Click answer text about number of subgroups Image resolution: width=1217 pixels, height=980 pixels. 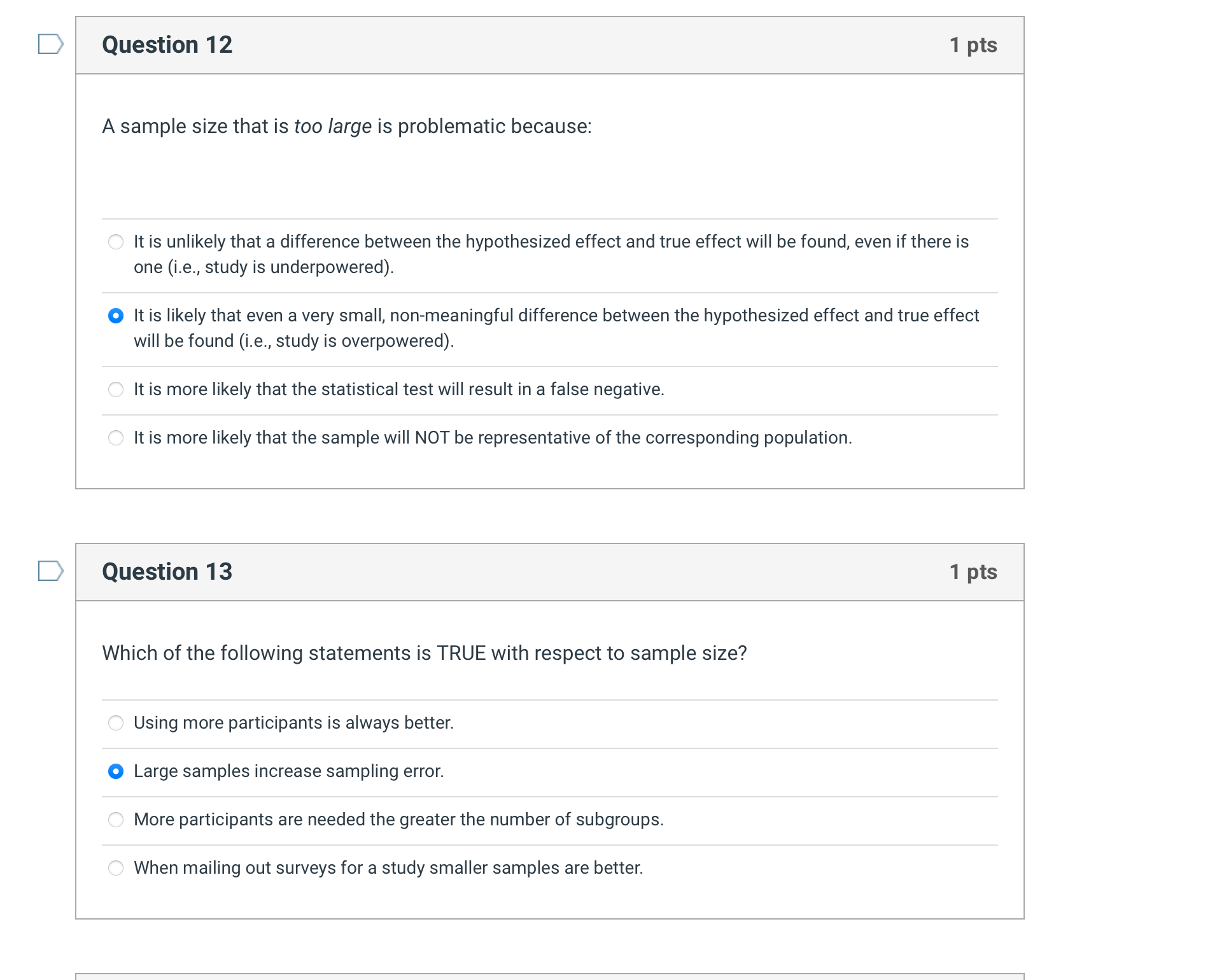[x=399, y=820]
